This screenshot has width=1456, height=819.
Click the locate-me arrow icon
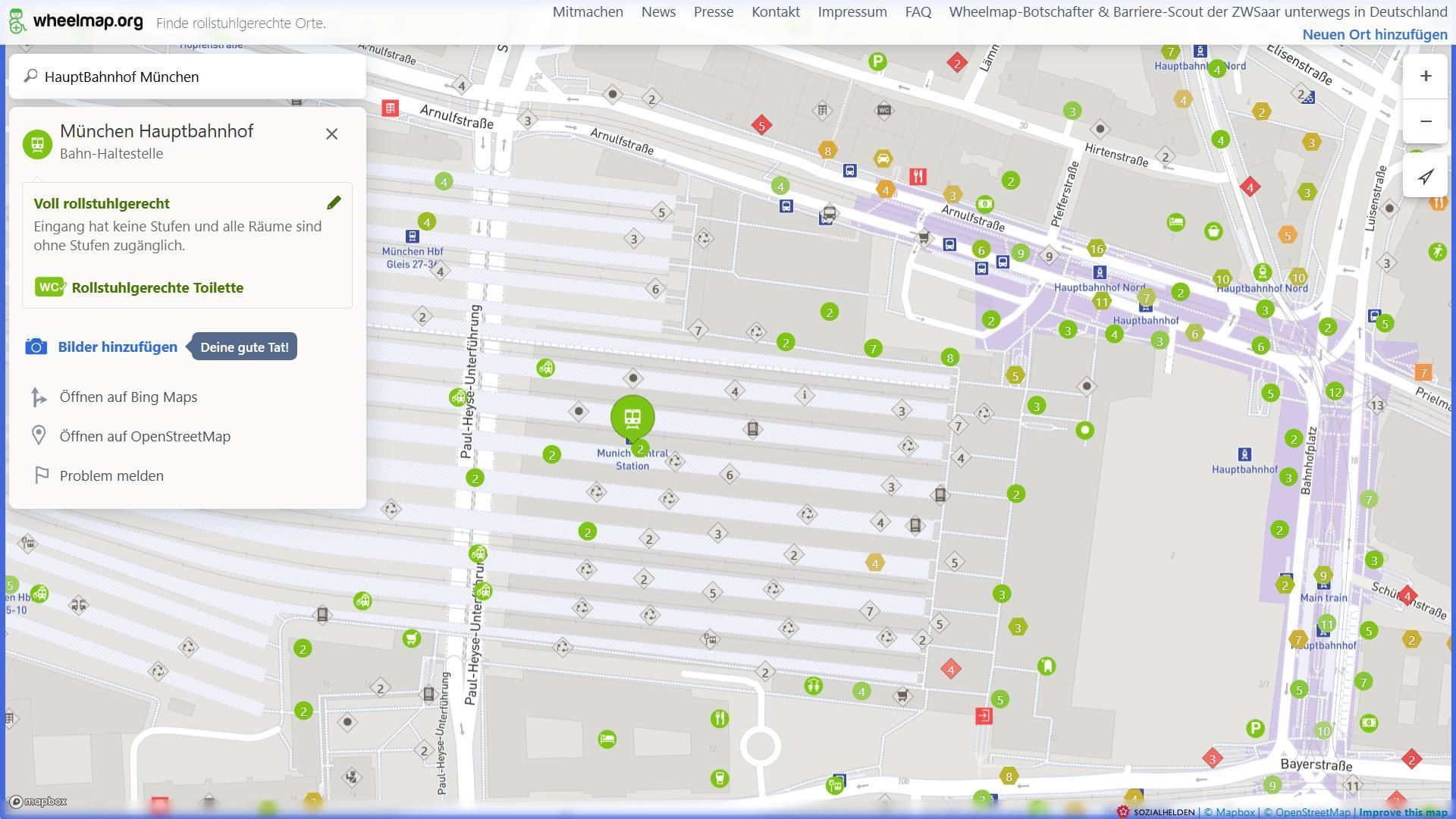(1426, 177)
